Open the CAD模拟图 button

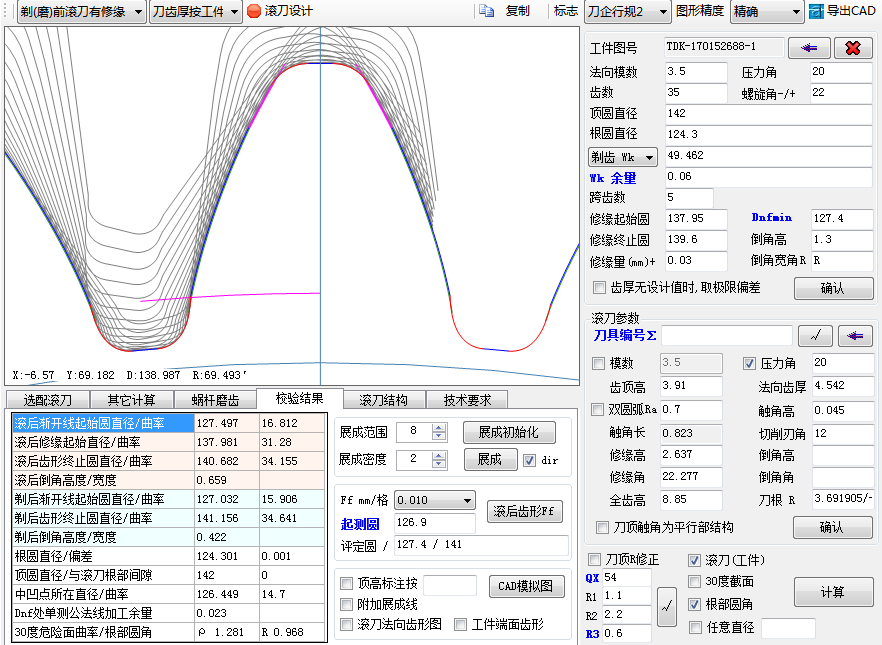tap(526, 587)
